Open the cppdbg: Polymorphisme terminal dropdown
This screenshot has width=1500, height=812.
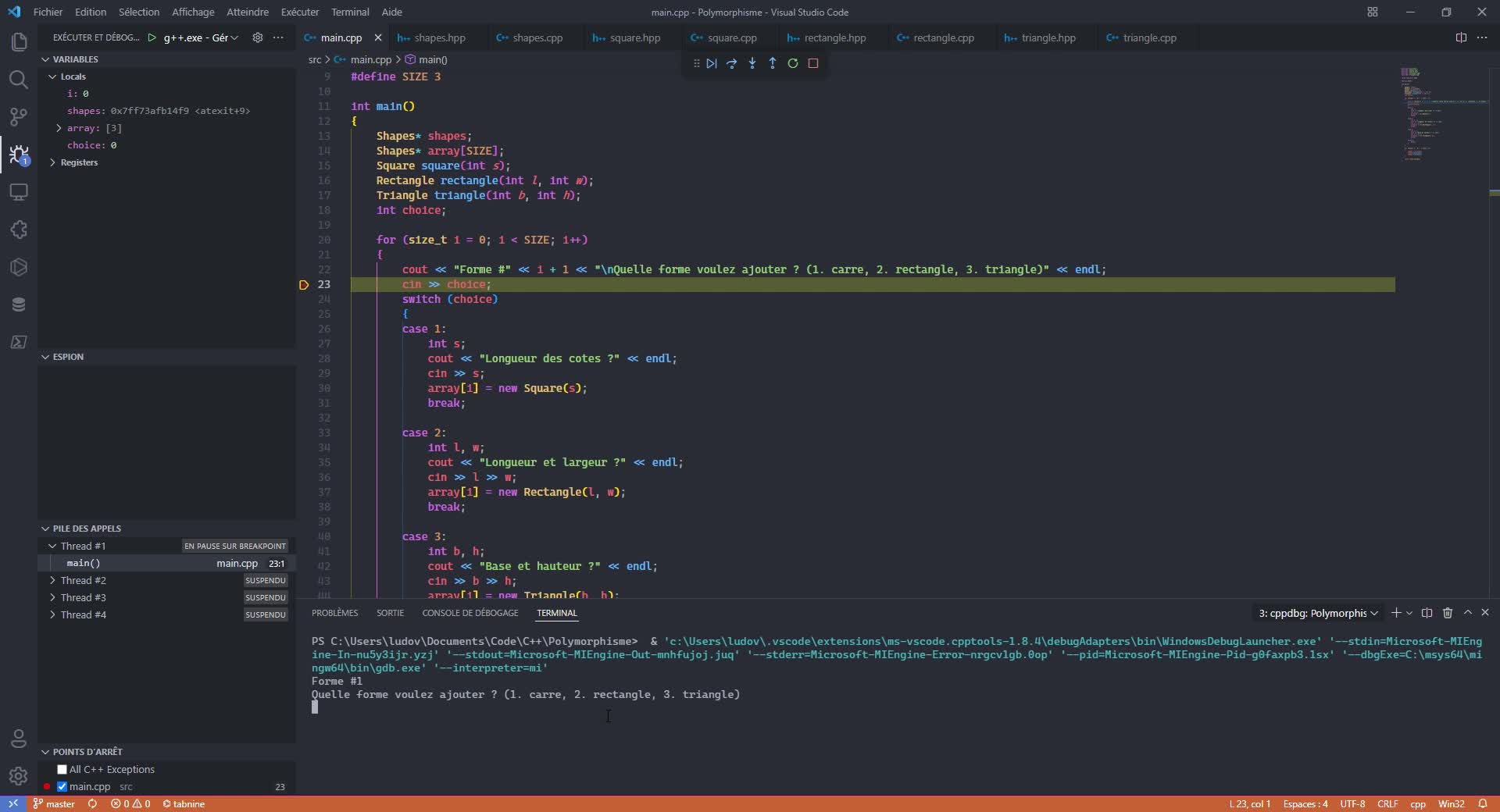click(x=1372, y=613)
